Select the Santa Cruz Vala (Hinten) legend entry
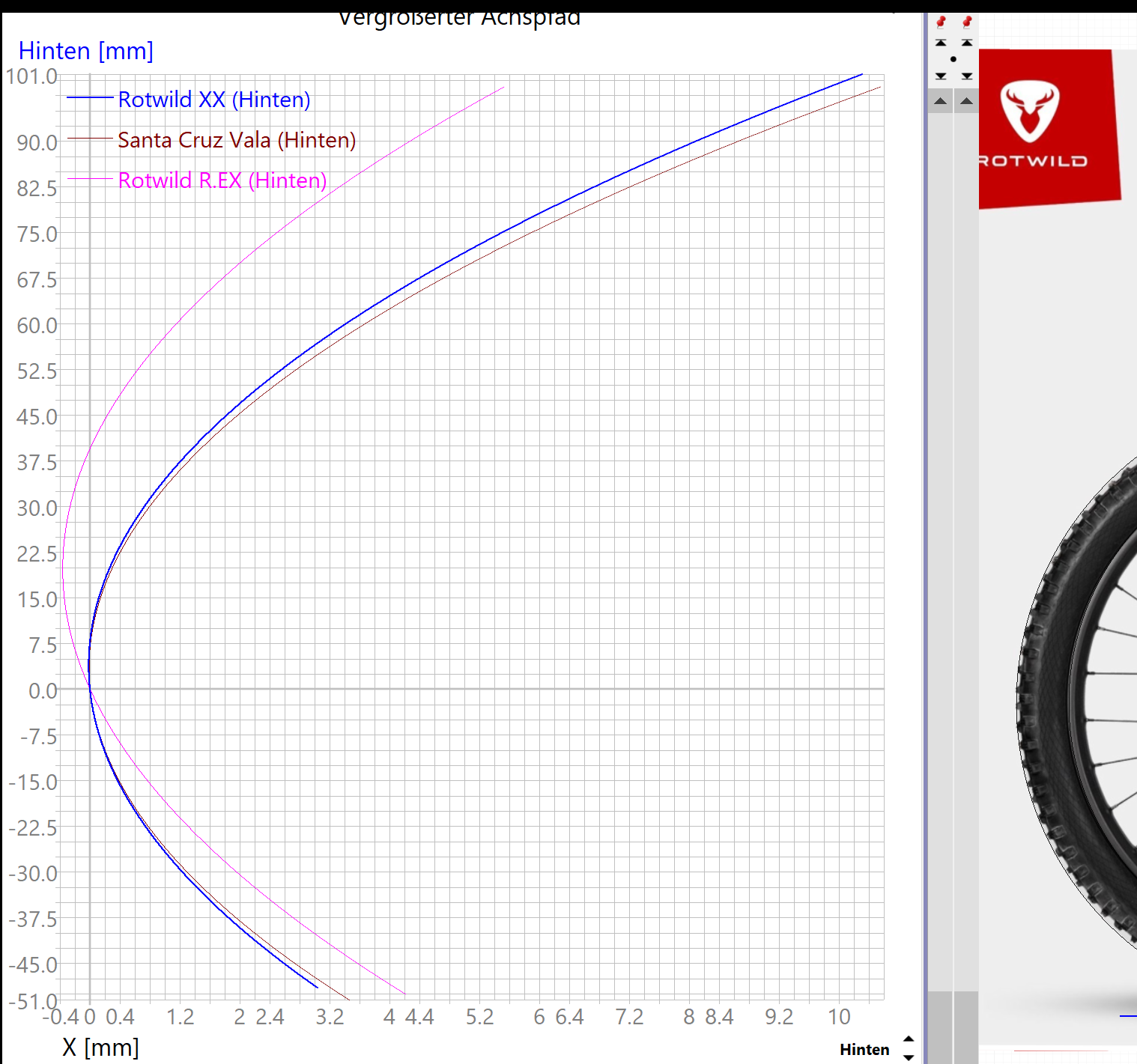 click(x=237, y=140)
